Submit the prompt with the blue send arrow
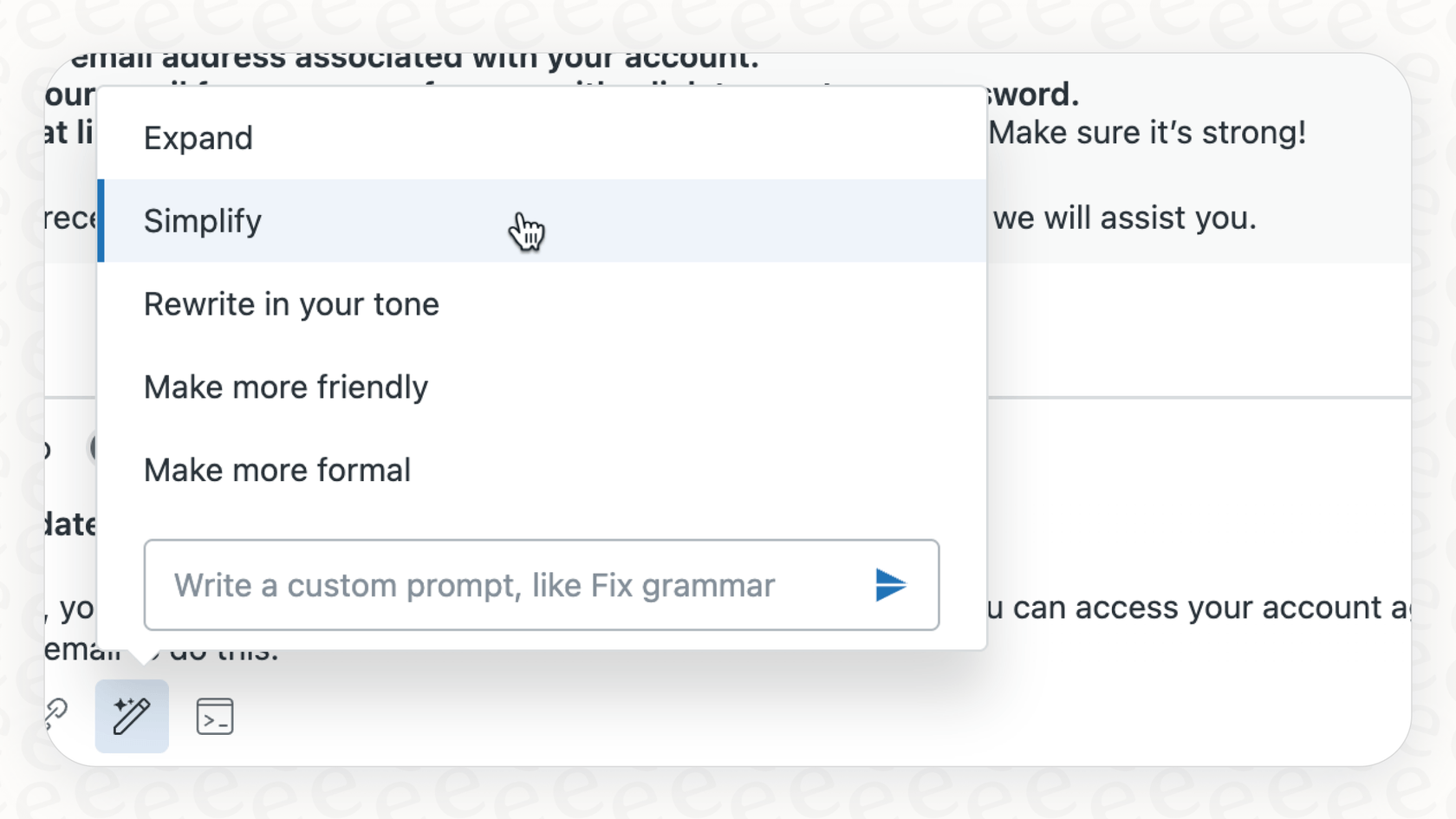The height and width of the screenshot is (819, 1456). point(890,585)
